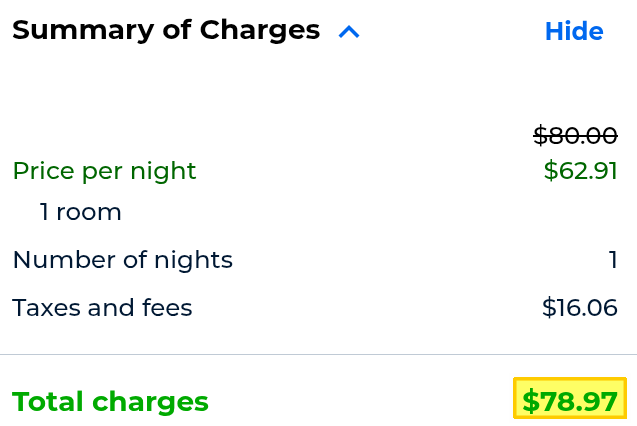This screenshot has width=637, height=426.
Task: Select the Taxes and fees label
Action: pyautogui.click(x=102, y=308)
